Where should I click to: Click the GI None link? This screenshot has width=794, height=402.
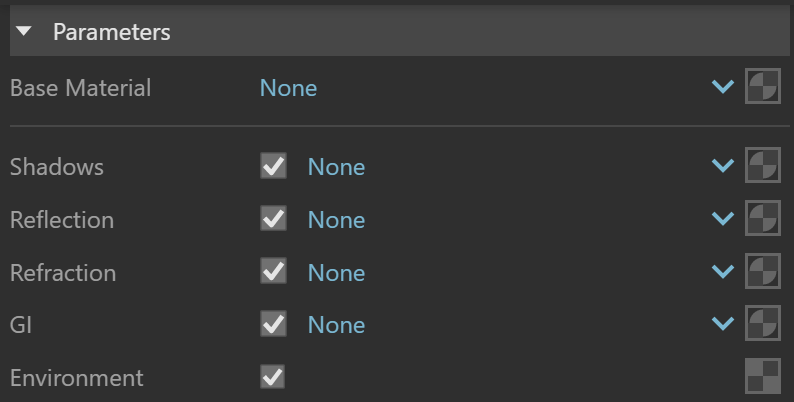point(336,325)
